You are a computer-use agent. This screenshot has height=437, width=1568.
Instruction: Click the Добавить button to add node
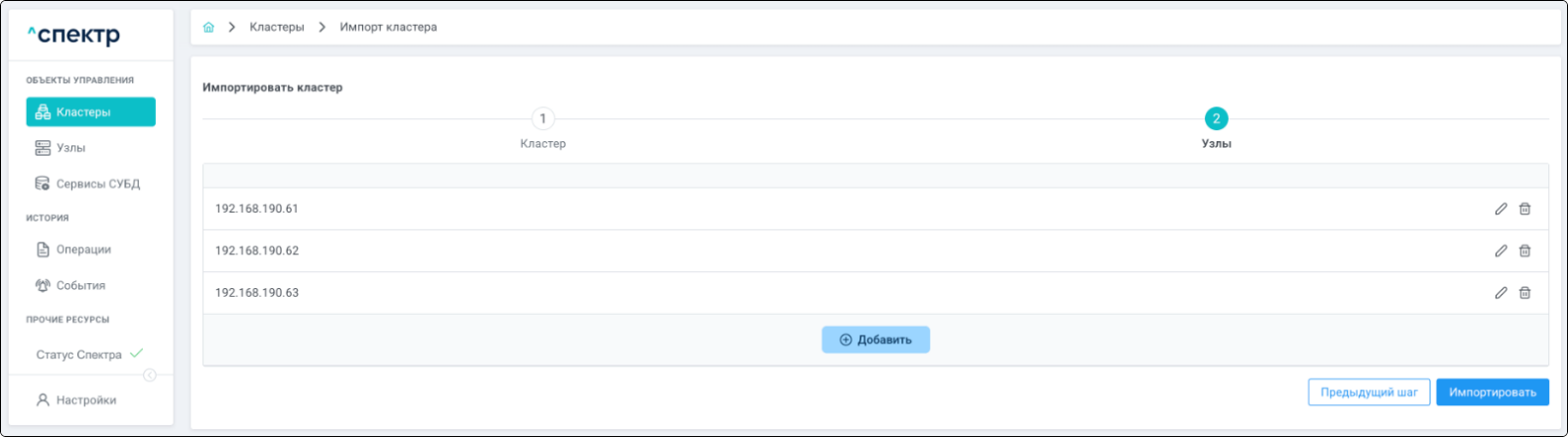tap(875, 340)
